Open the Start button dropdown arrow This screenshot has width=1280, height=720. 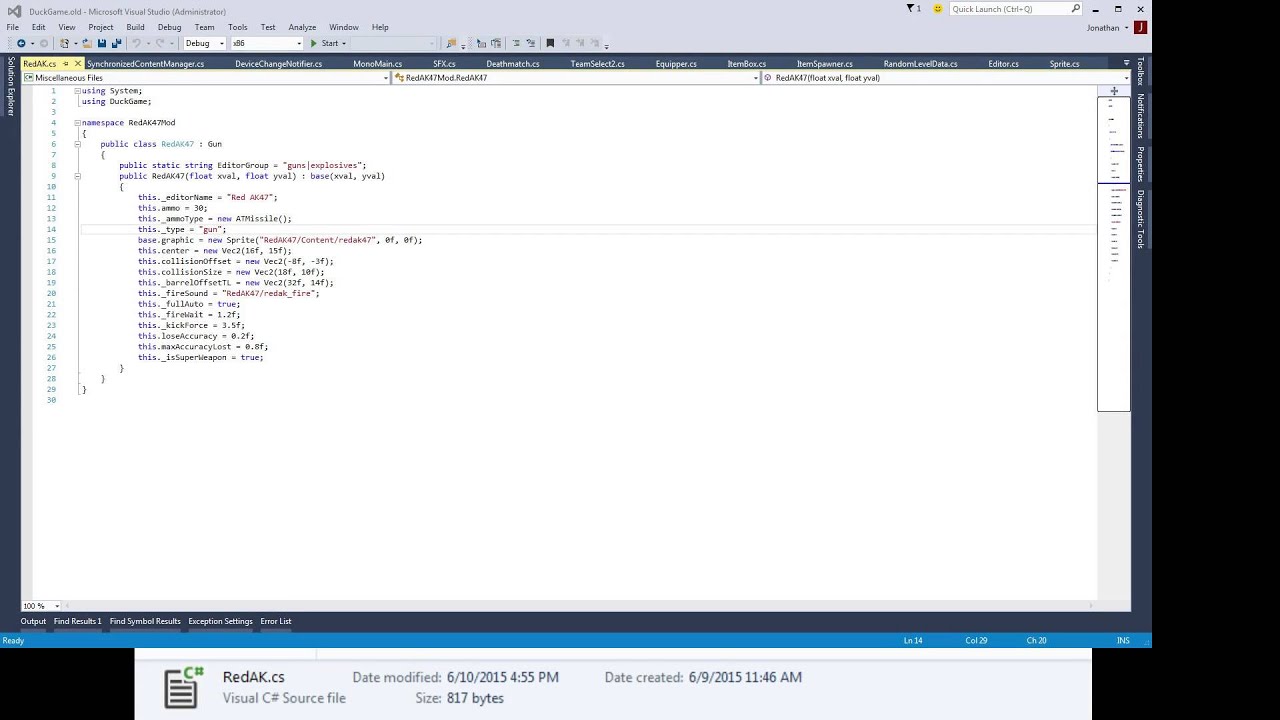click(344, 43)
